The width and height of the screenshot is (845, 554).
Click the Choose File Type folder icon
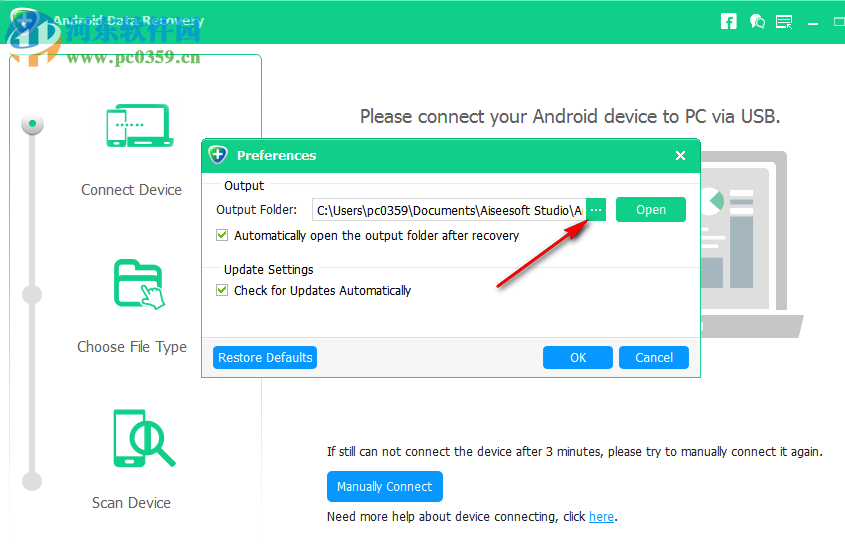click(139, 284)
